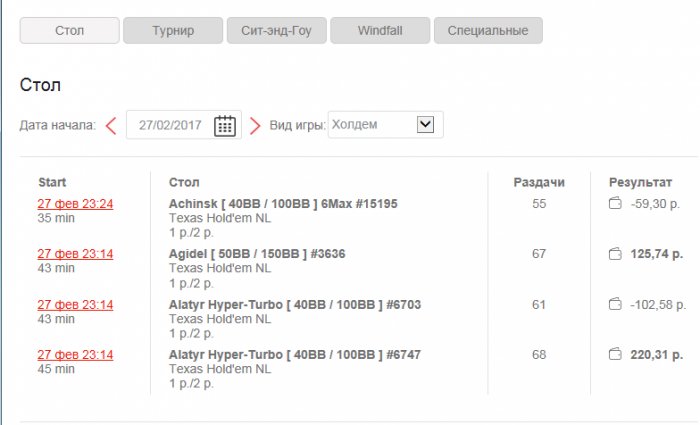Screen dimensions: 700x425
Task: Click the start date field 27/02/2017
Action: (171, 126)
